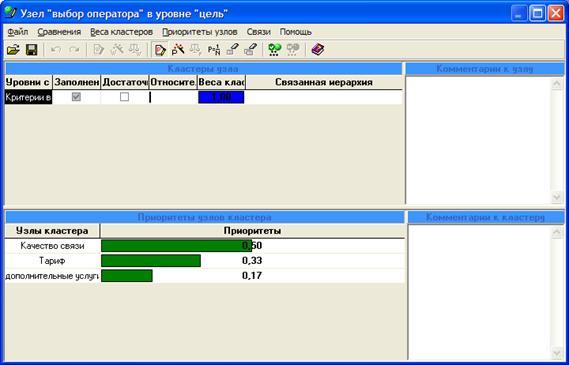Select the priorities edit tag icon
The height and width of the screenshot is (365, 569).
tap(160, 50)
